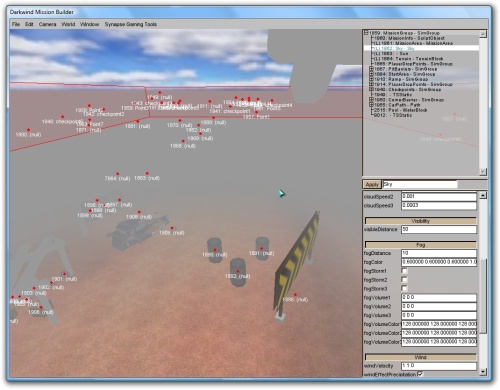Click the red marker labeled 1892 barrel
The height and width of the screenshot is (390, 500).
(x=238, y=271)
